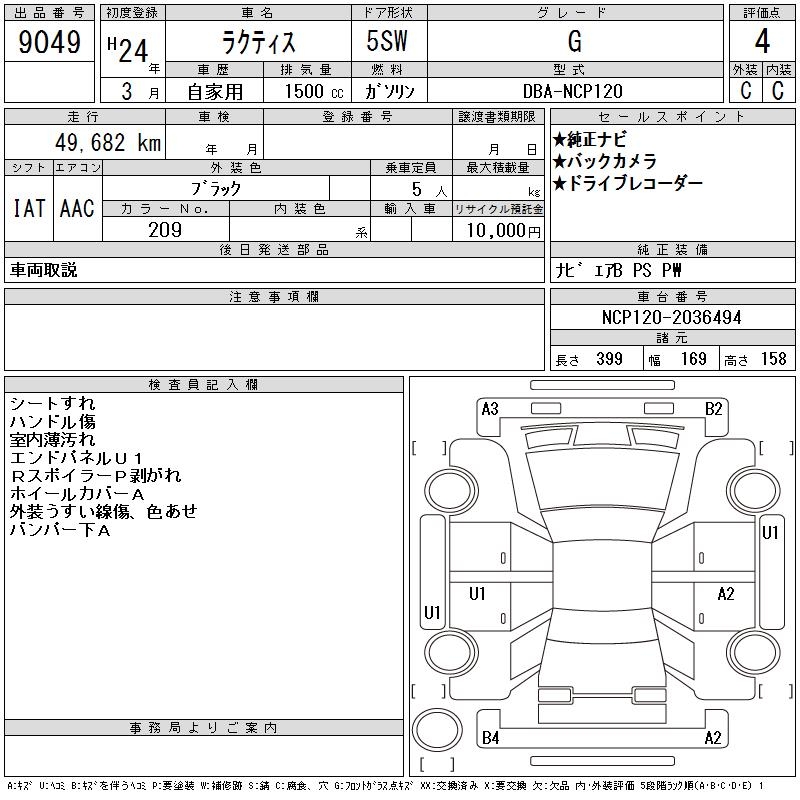Click sales point ★バックカメラ

tap(605, 161)
